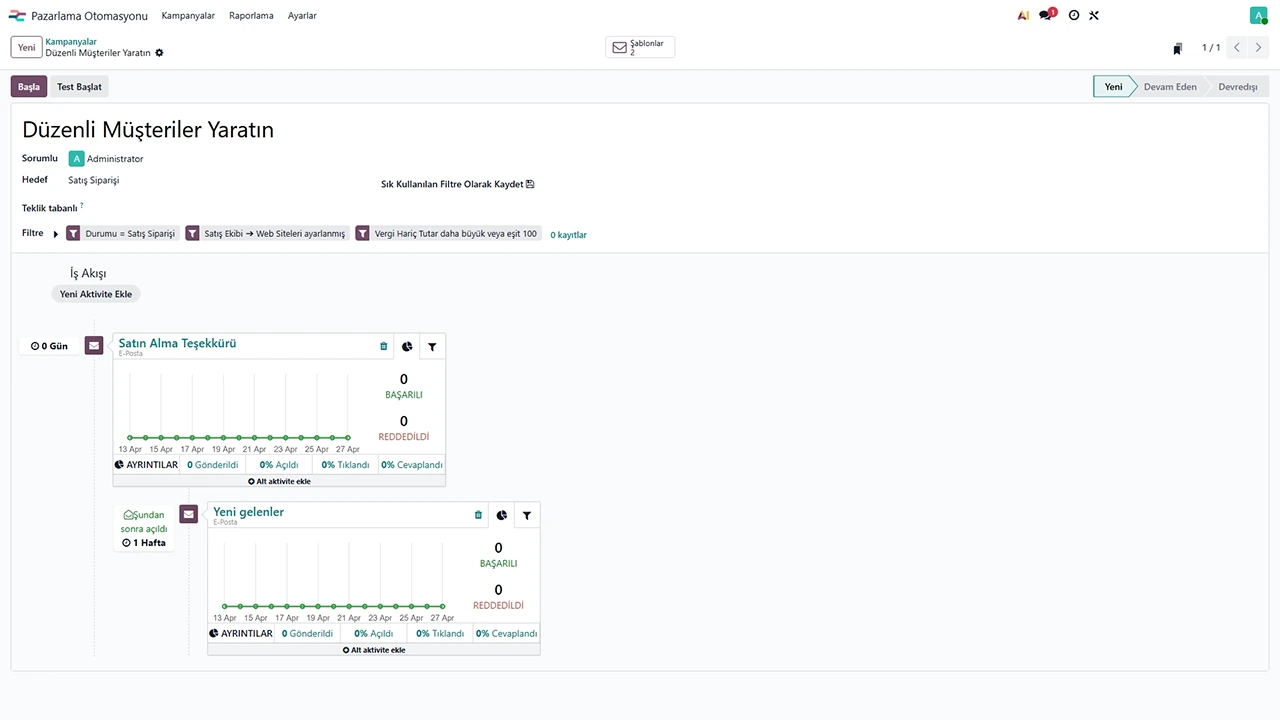The width and height of the screenshot is (1280, 720).
Task: Click the funnel icon of Durumu = Satış Siparişi
Action: point(73,233)
